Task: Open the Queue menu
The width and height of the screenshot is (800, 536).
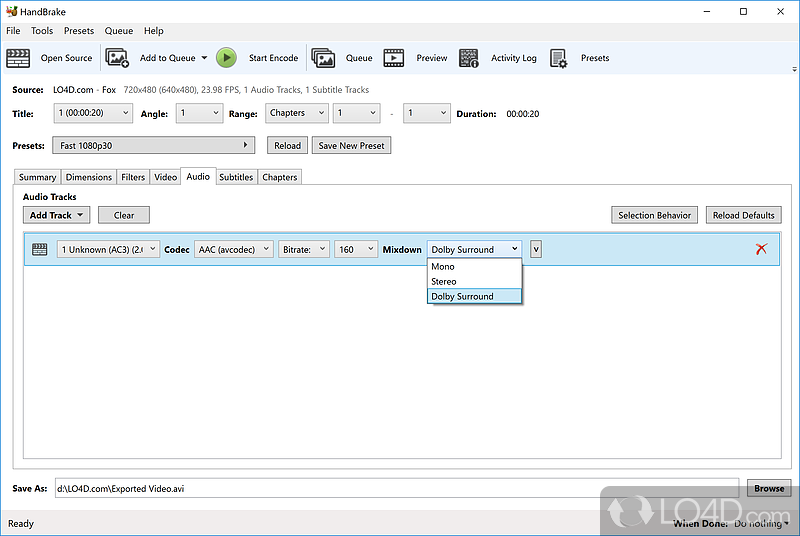Action: point(119,31)
